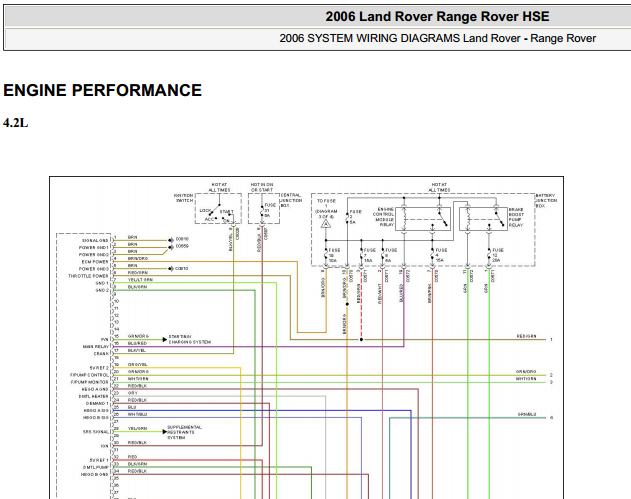Click the 'F/PUMP MONITOR' pin label
The height and width of the screenshot is (499, 631).
coord(89,382)
